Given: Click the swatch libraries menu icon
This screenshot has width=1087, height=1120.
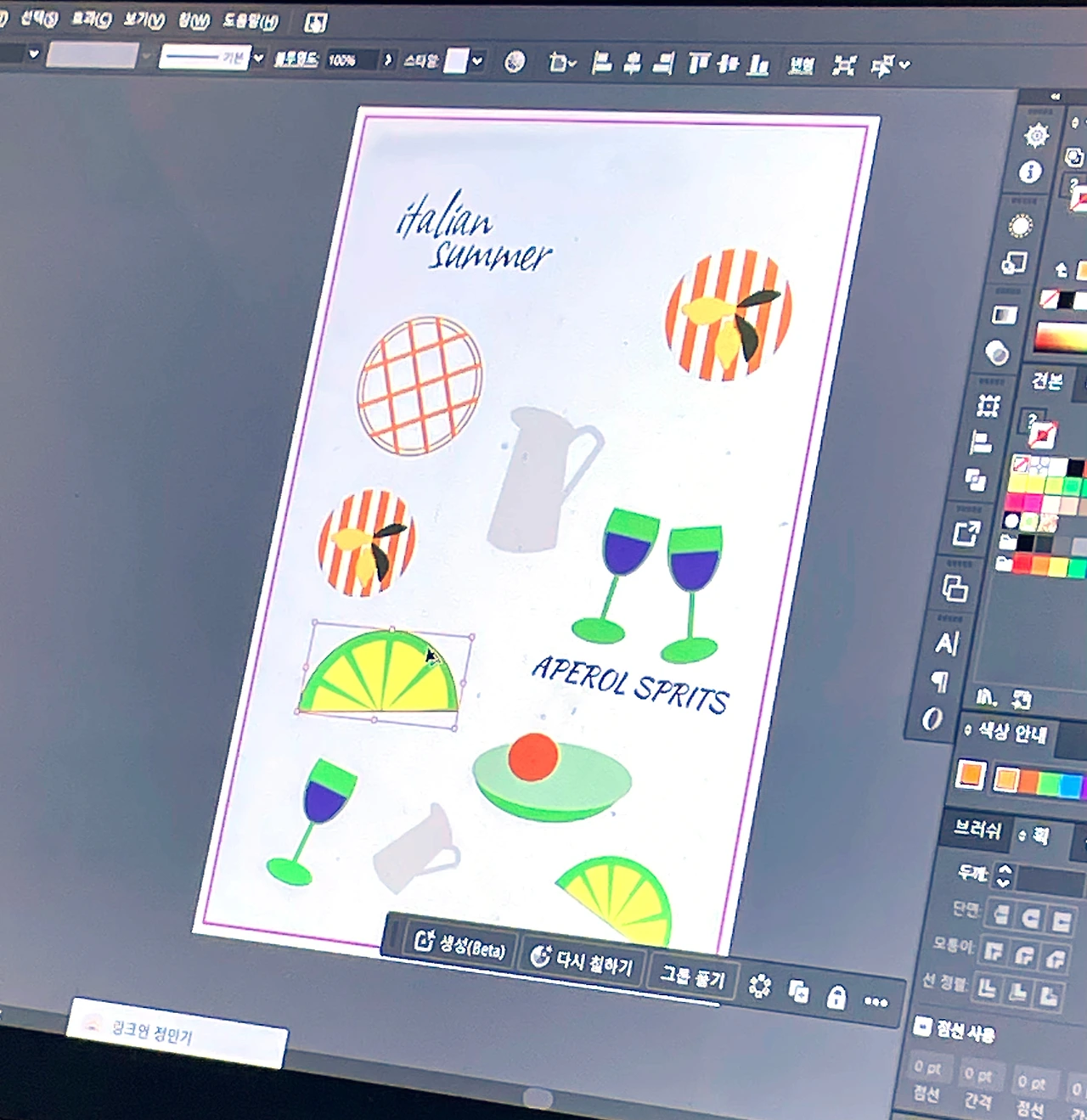Looking at the screenshot, I should click(985, 698).
